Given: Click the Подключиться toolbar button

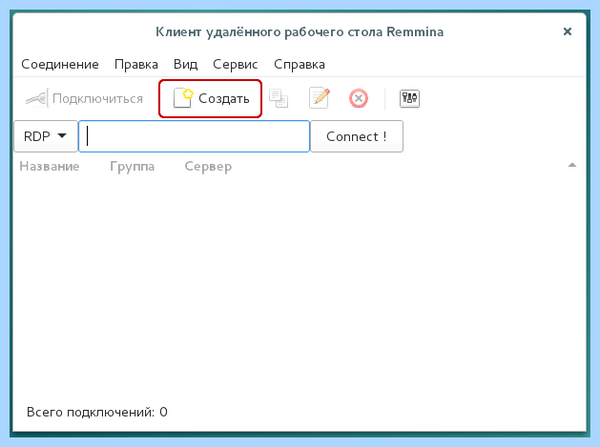Looking at the screenshot, I should [x=84, y=99].
